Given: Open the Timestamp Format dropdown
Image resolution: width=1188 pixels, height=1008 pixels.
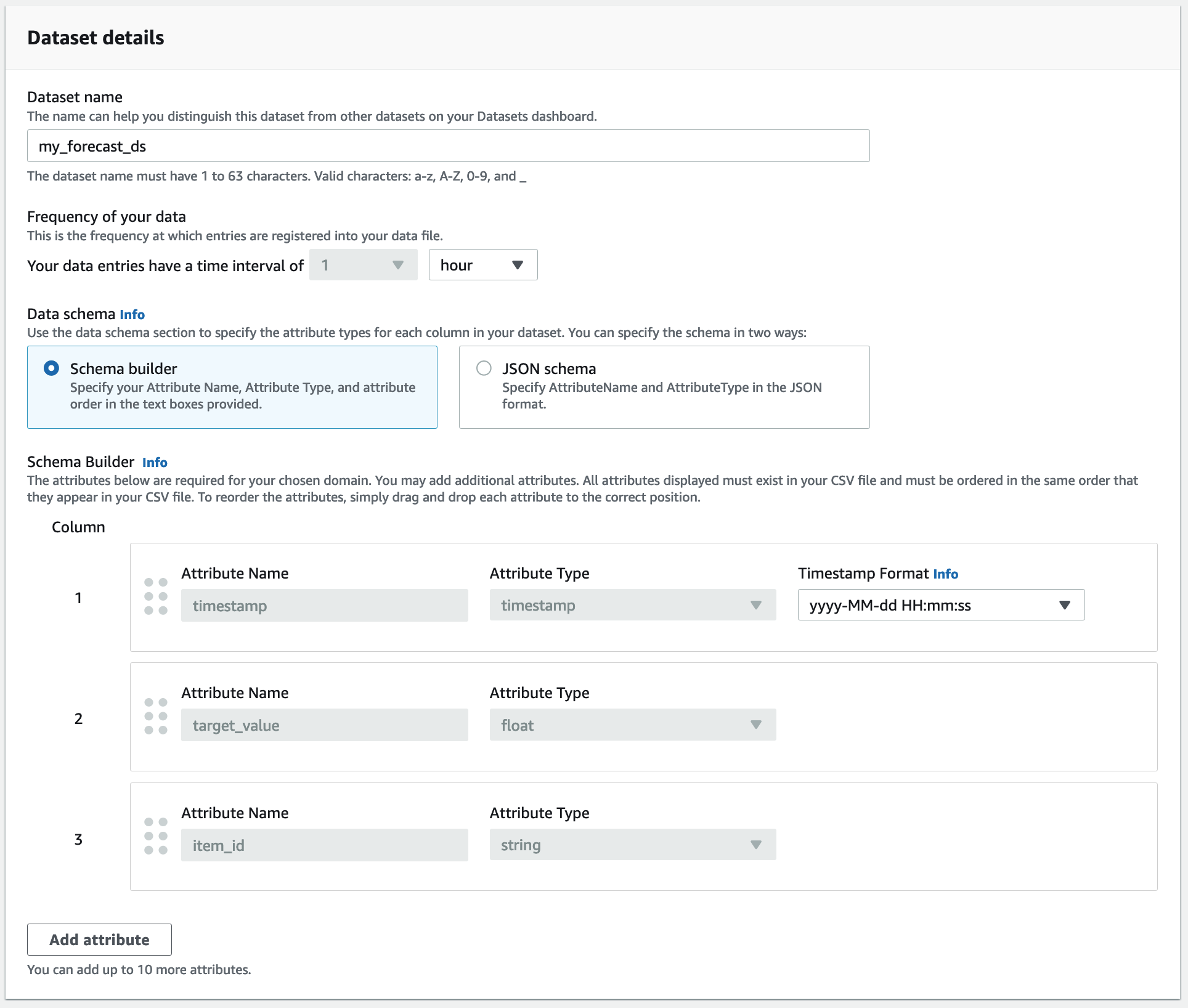Looking at the screenshot, I should point(940,605).
